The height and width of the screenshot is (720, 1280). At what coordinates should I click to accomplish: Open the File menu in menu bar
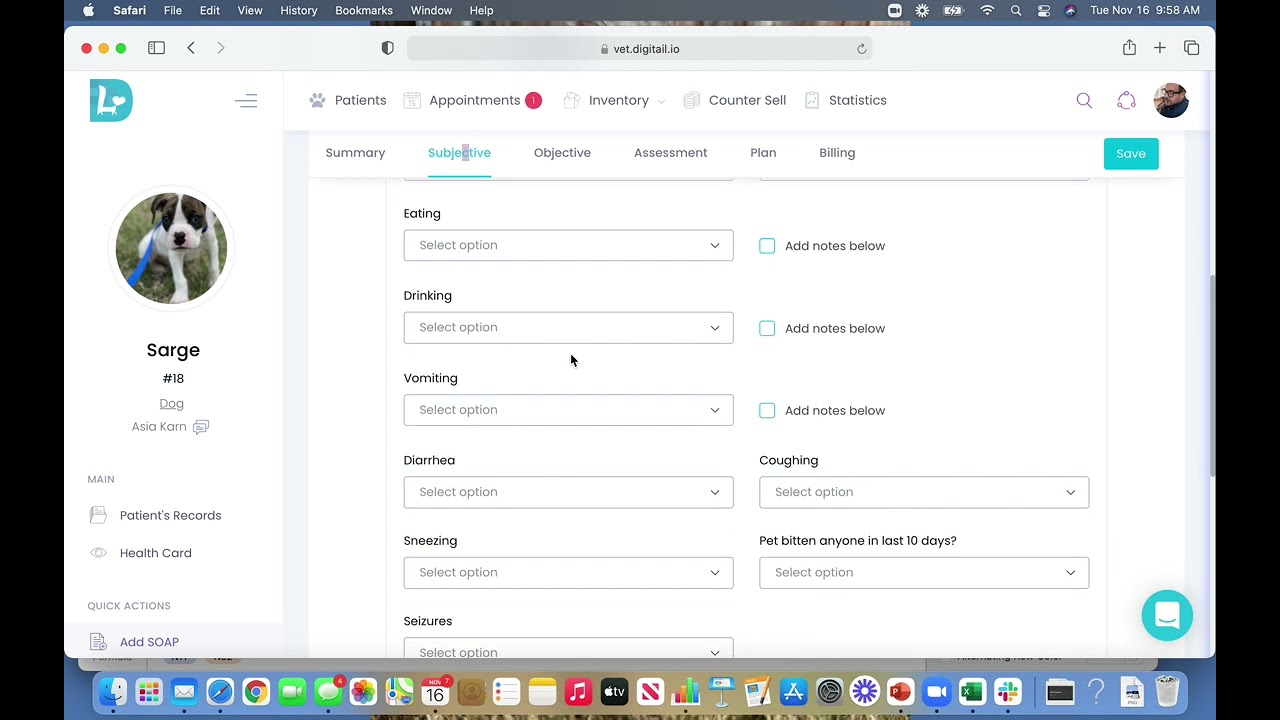pos(173,10)
